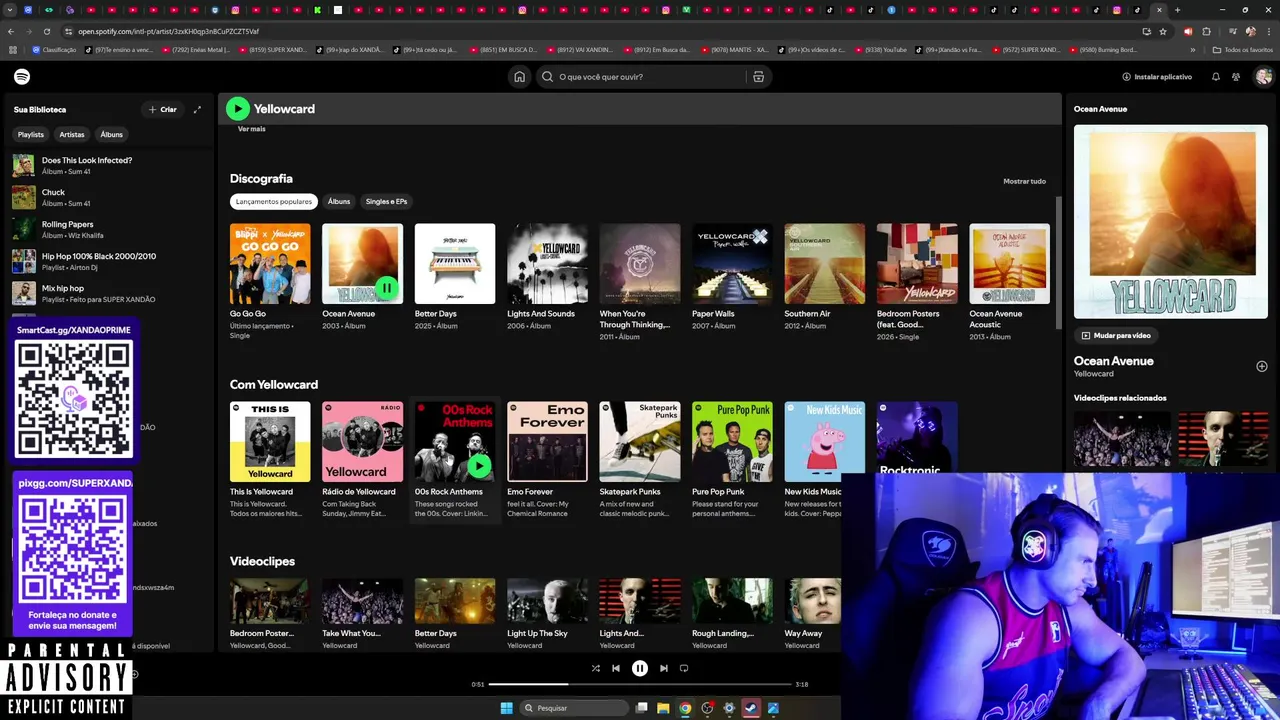This screenshot has height=720, width=1280.
Task: Click the taskbar Pesquisar search box
Action: pos(575,708)
